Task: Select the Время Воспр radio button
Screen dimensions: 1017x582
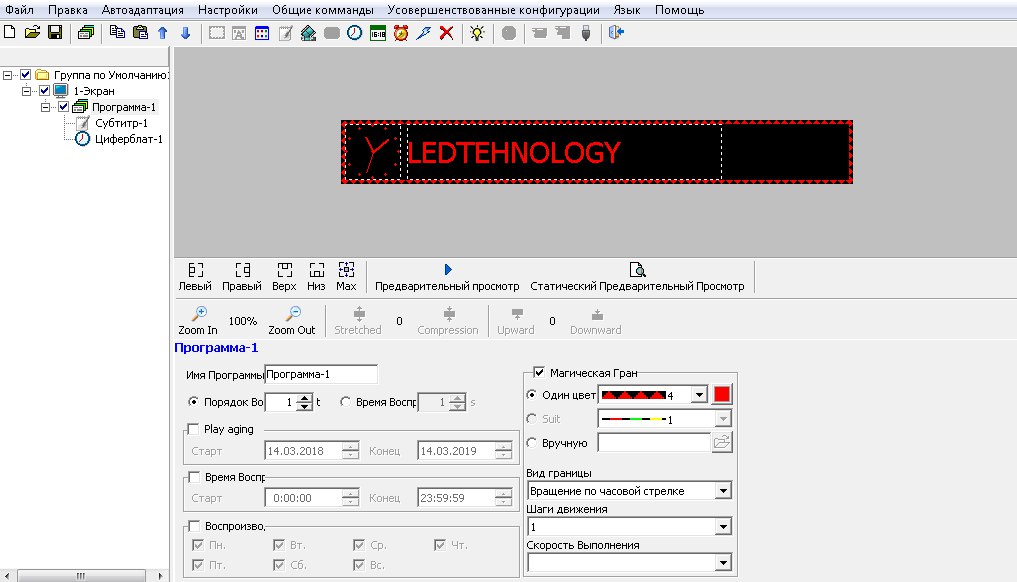Action: click(345, 402)
